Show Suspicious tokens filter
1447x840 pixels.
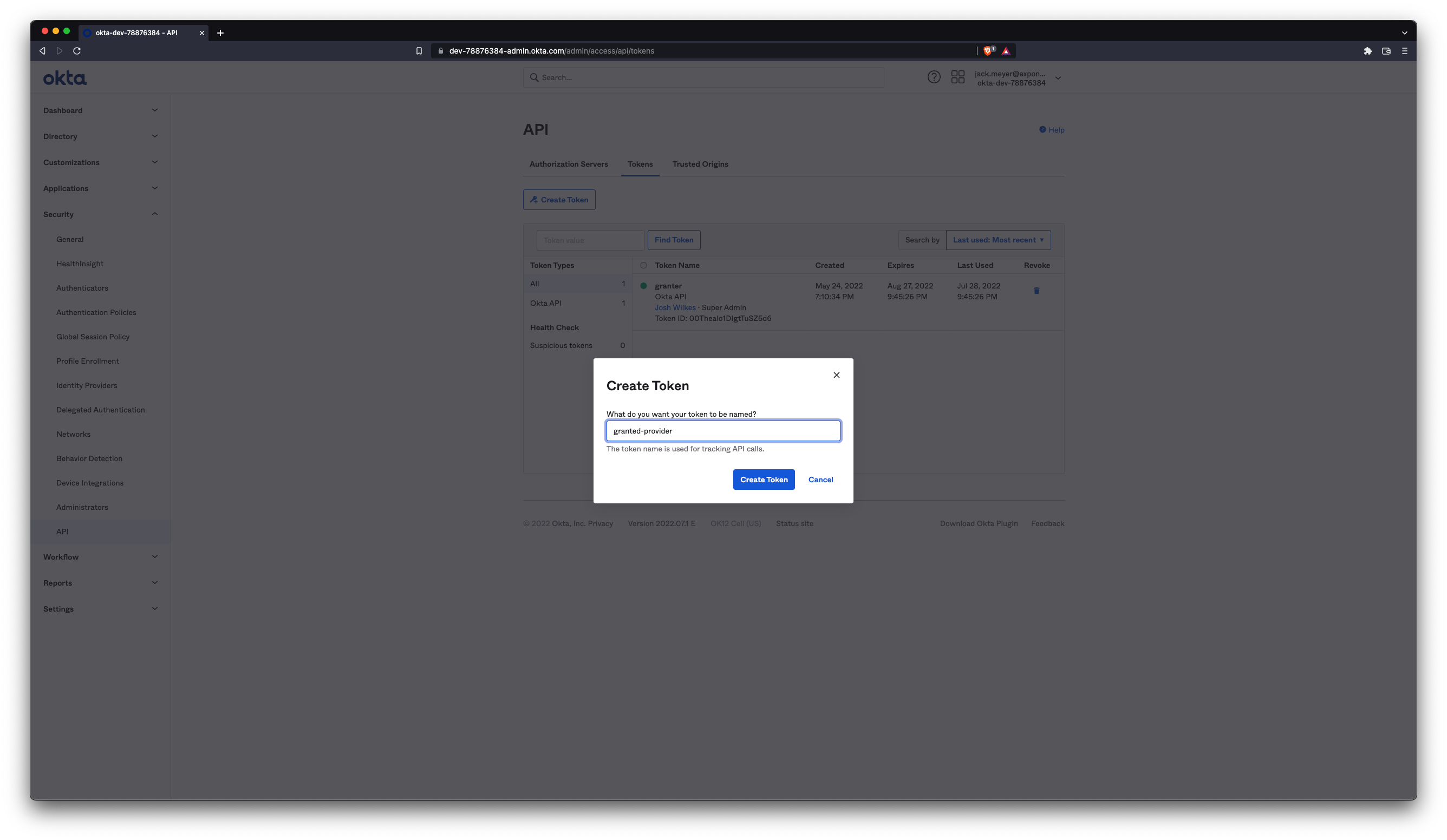577,345
